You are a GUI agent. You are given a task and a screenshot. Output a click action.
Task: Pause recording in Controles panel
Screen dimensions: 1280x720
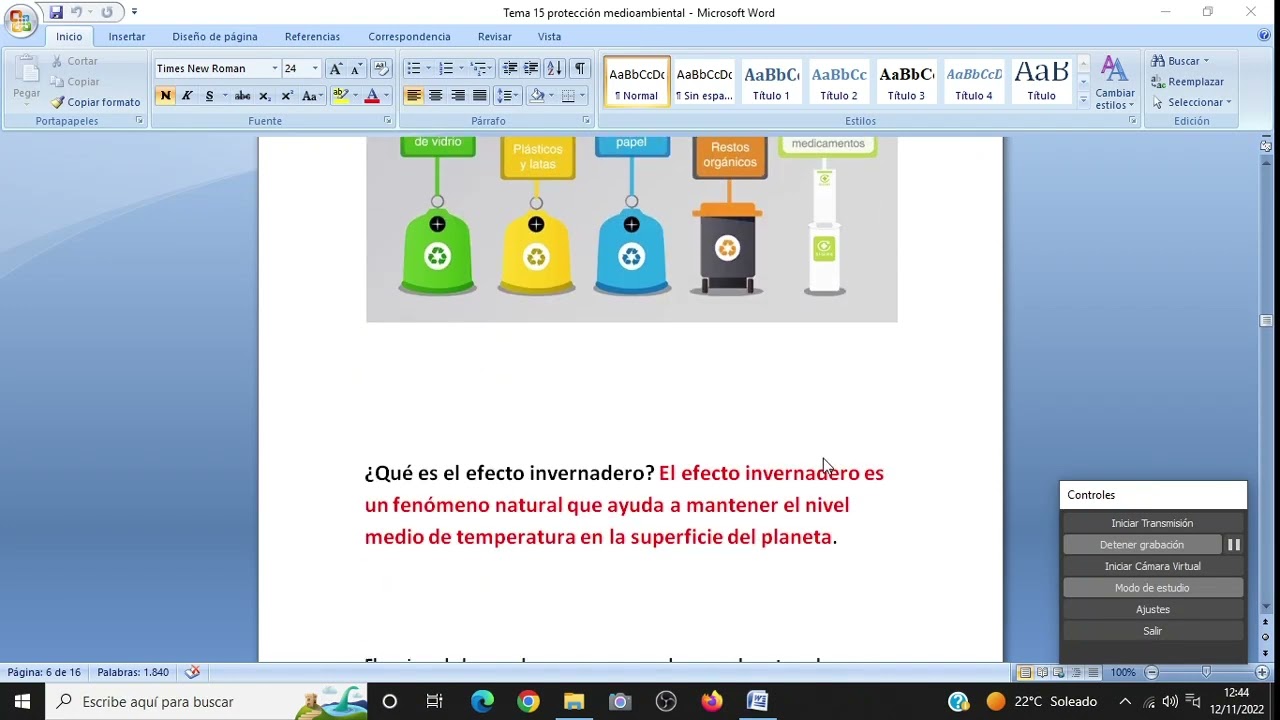point(1234,545)
